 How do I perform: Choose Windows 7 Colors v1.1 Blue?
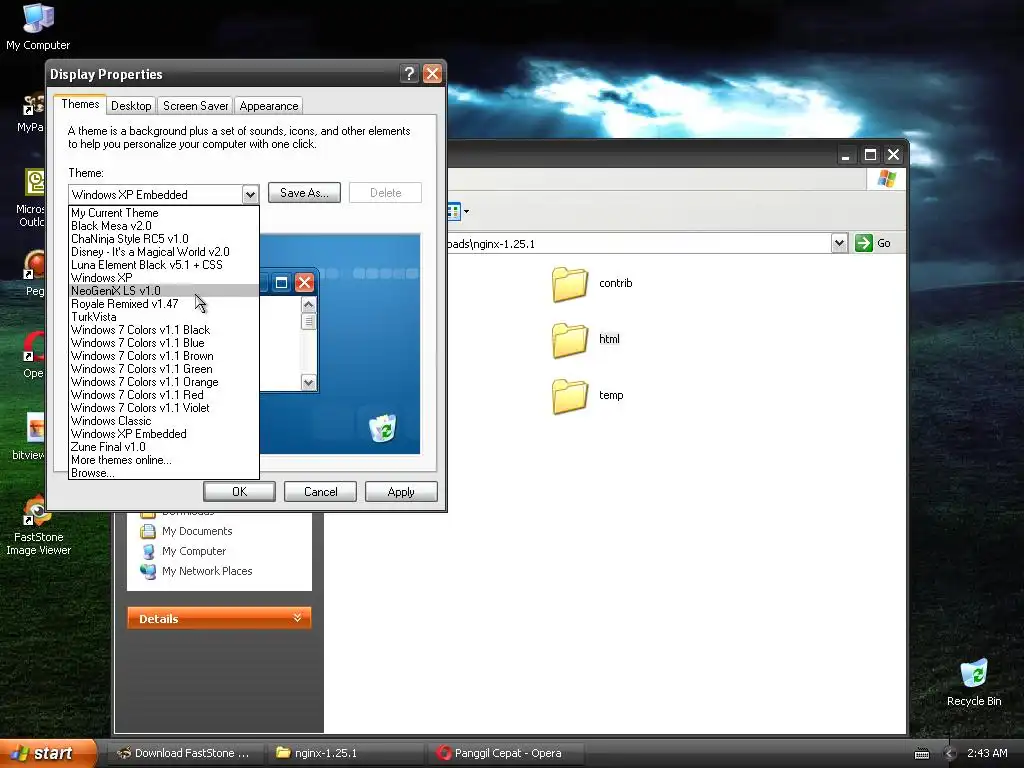coord(163,344)
